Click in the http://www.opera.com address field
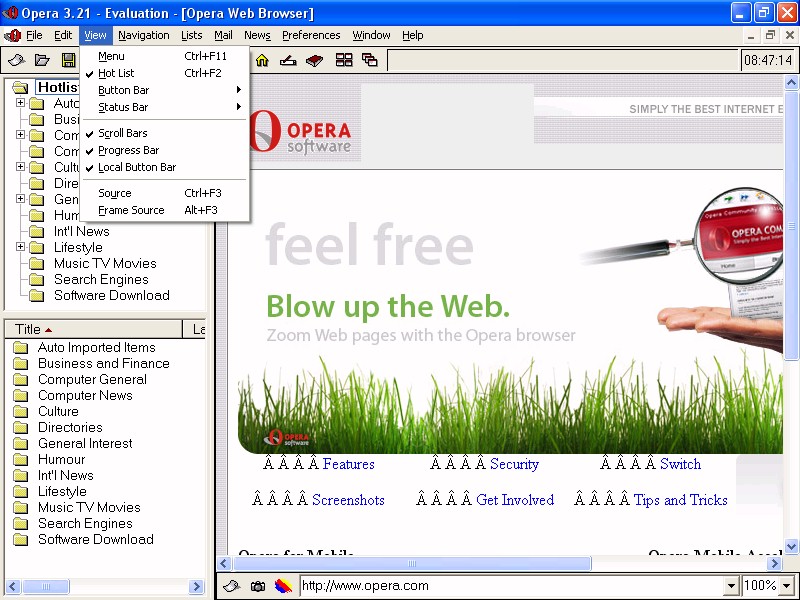The image size is (800, 600). tap(512, 586)
